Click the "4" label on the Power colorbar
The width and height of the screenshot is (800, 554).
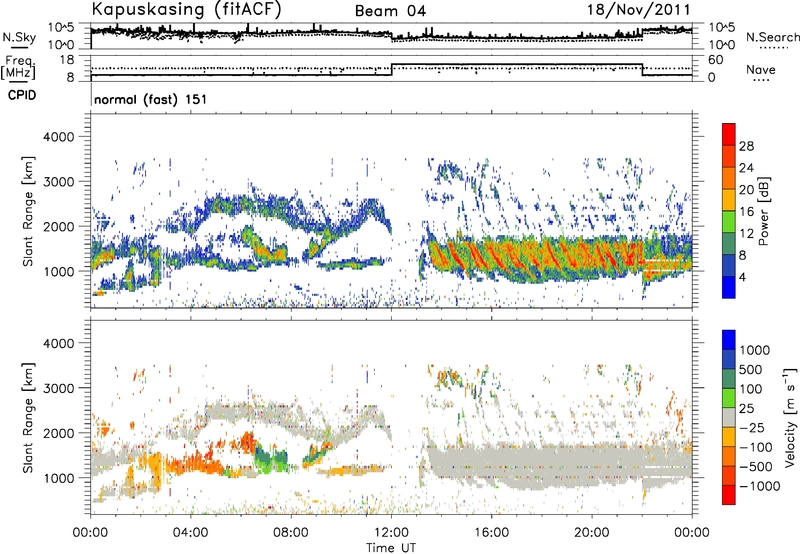click(742, 277)
